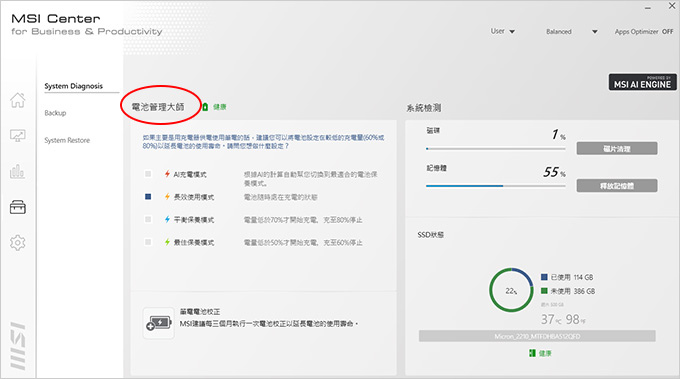This screenshot has width=680, height=379.
Task: Open the performance monitor sidebar icon
Action: point(18,136)
